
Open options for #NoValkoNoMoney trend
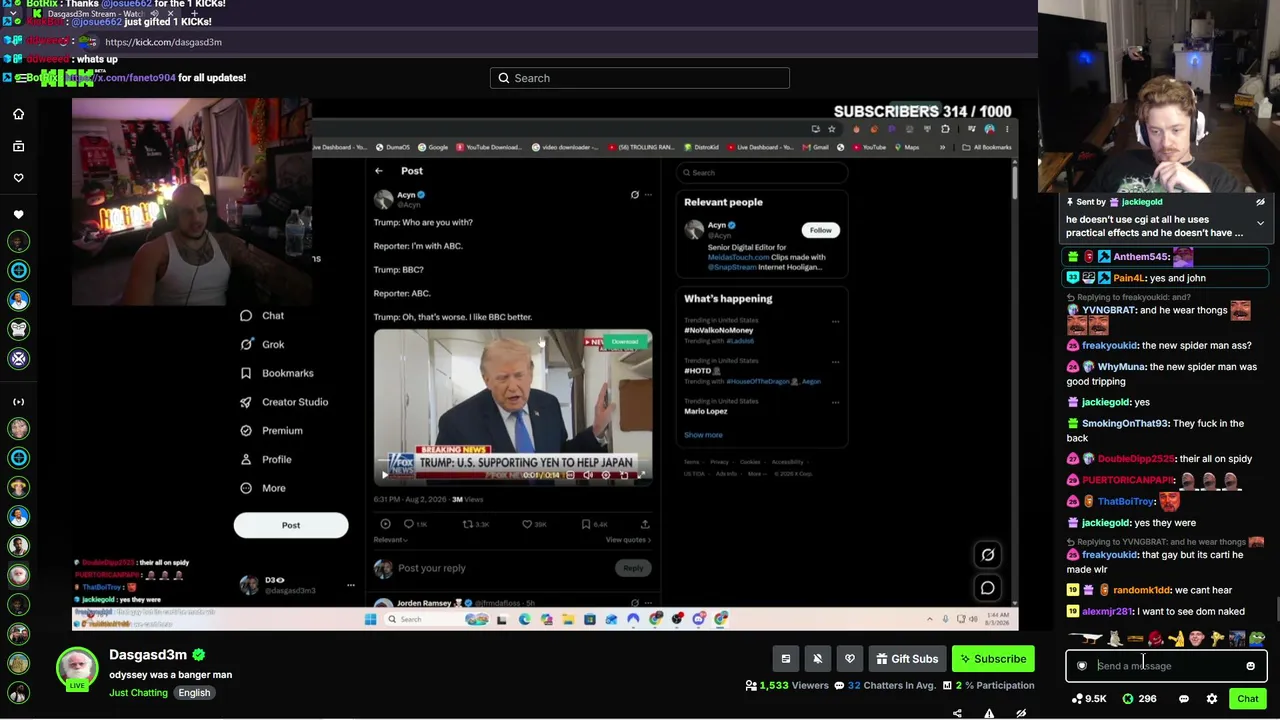pyautogui.click(x=836, y=322)
